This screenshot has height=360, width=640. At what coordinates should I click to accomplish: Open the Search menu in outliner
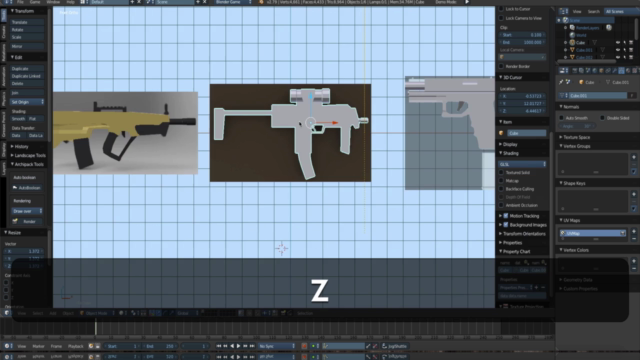pos(593,11)
